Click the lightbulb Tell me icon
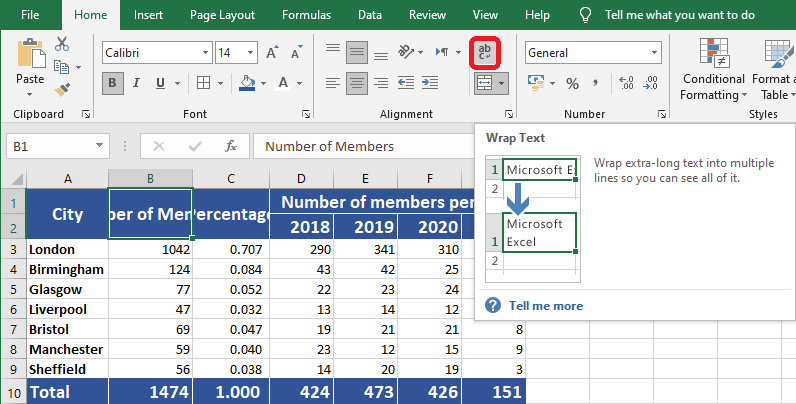 click(585, 15)
